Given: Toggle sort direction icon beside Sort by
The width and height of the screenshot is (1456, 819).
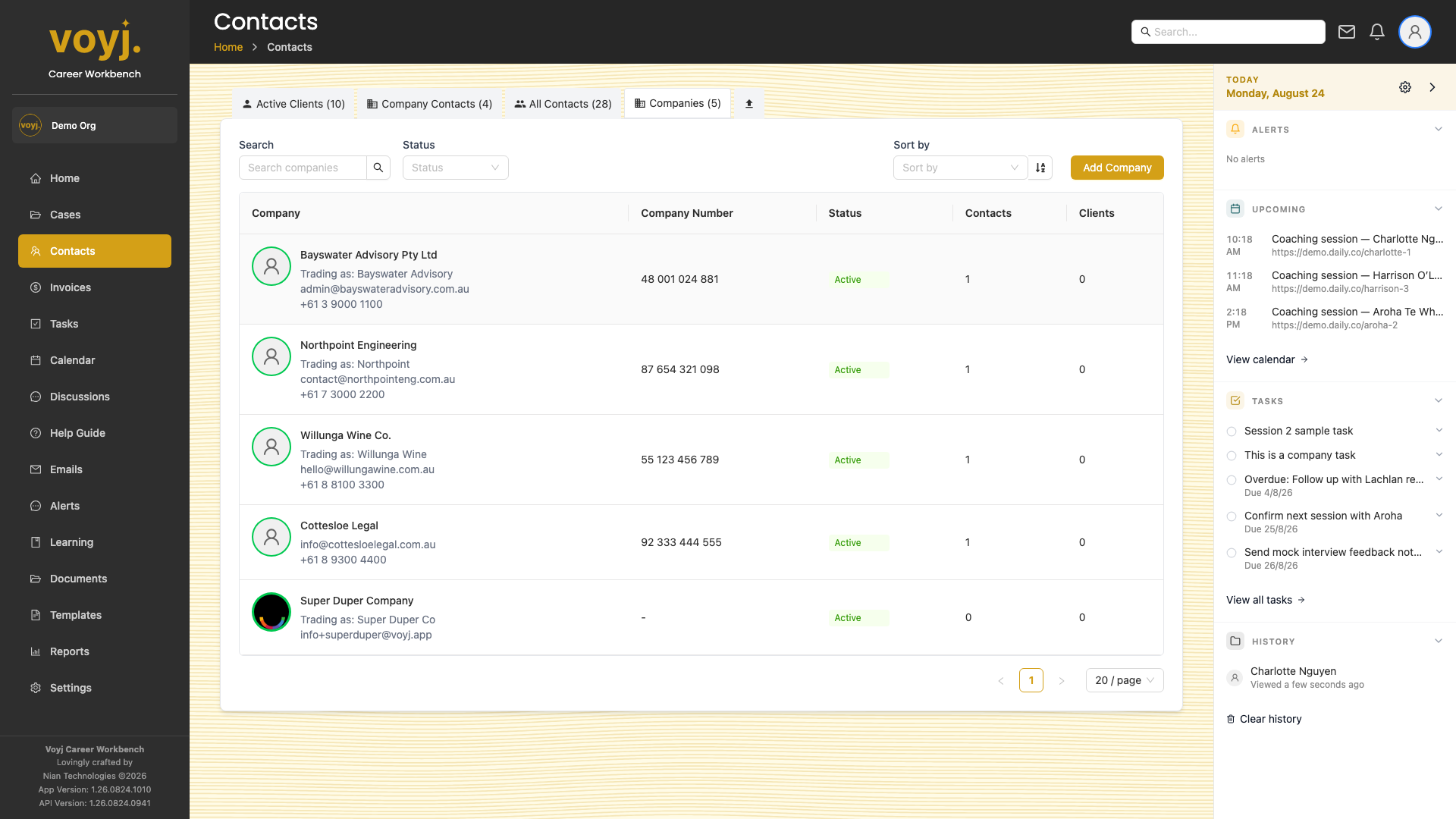Looking at the screenshot, I should pos(1040,168).
